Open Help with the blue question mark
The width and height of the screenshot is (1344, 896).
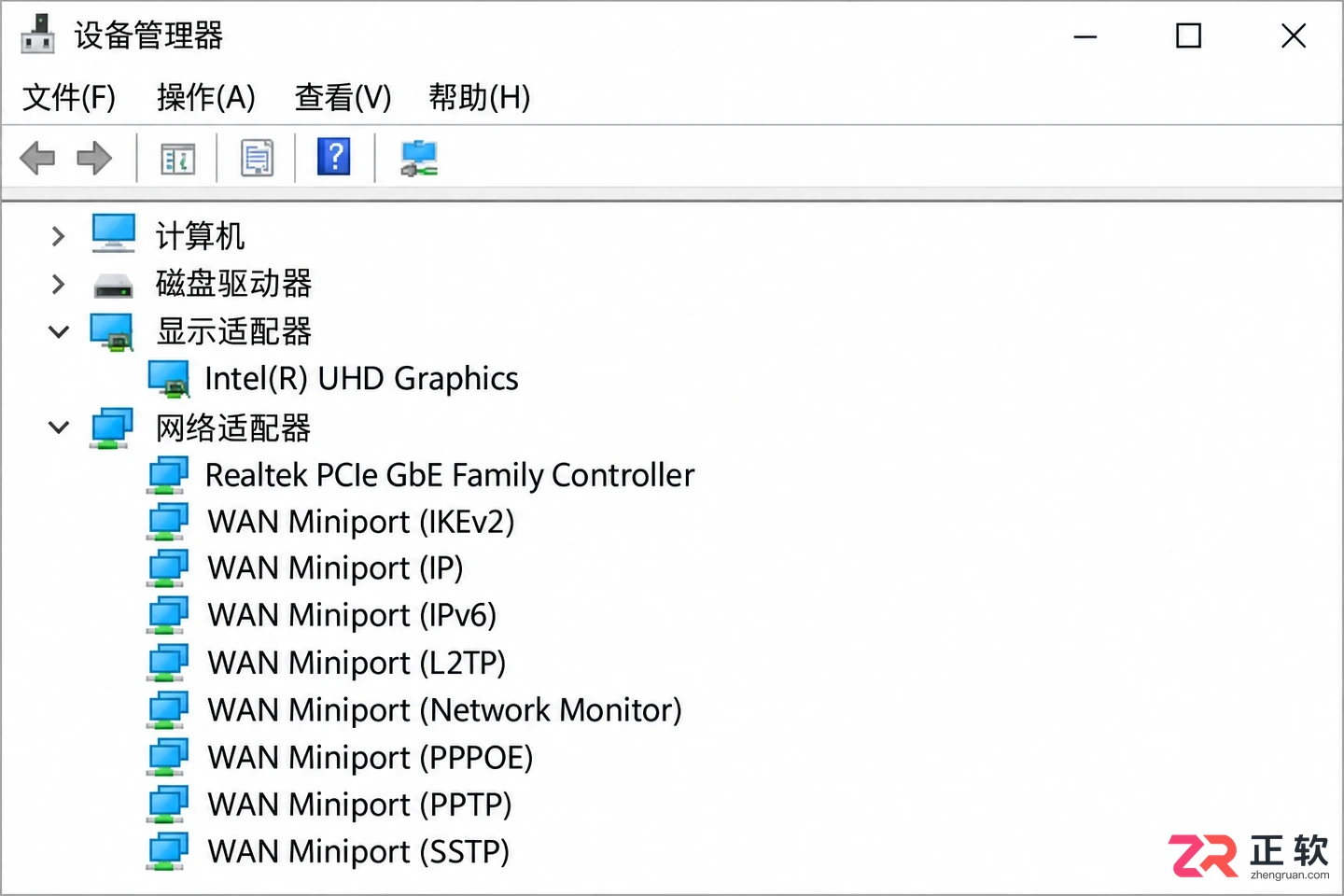pos(333,157)
